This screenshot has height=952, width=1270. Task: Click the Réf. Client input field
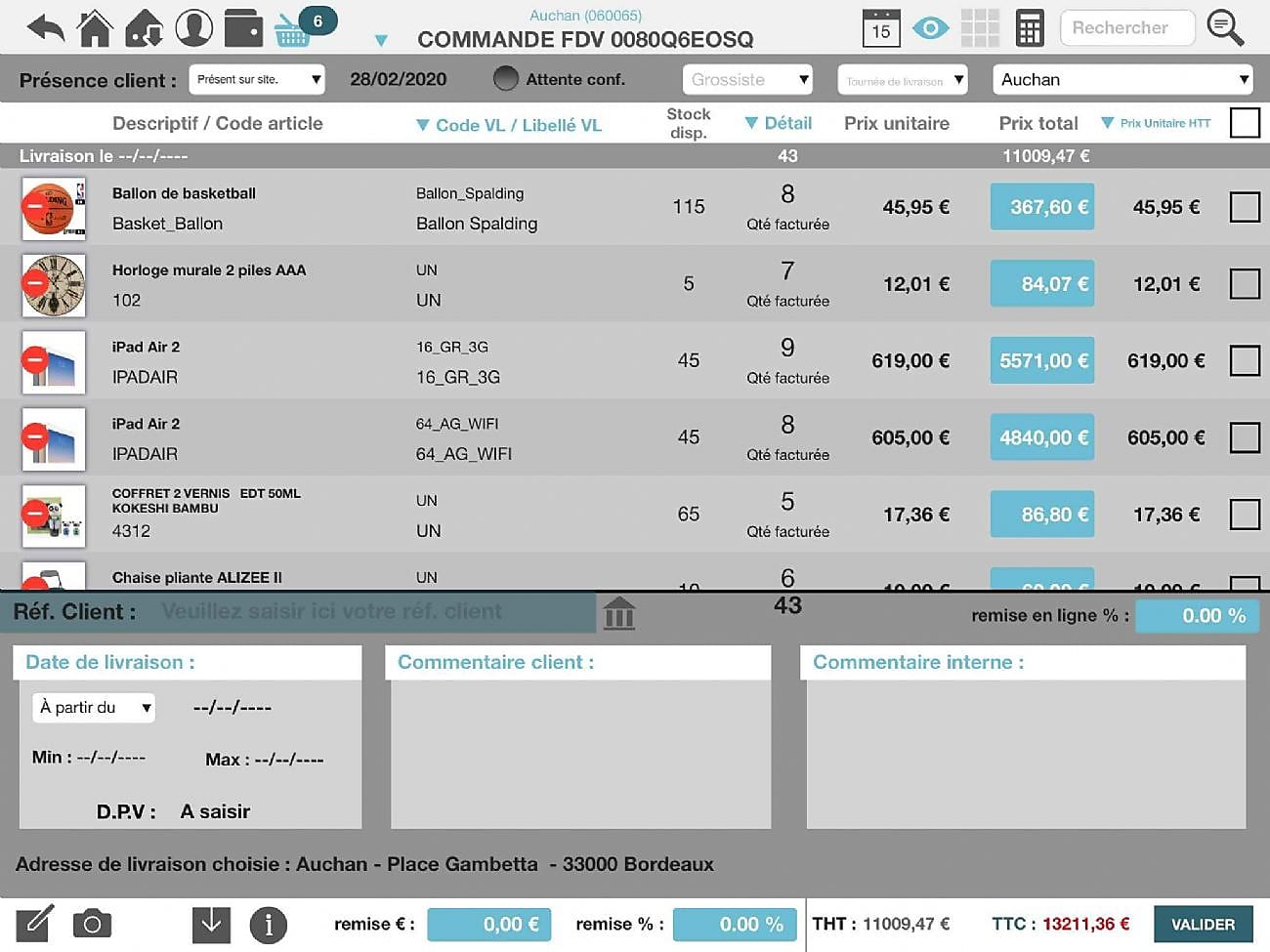[x=377, y=612]
